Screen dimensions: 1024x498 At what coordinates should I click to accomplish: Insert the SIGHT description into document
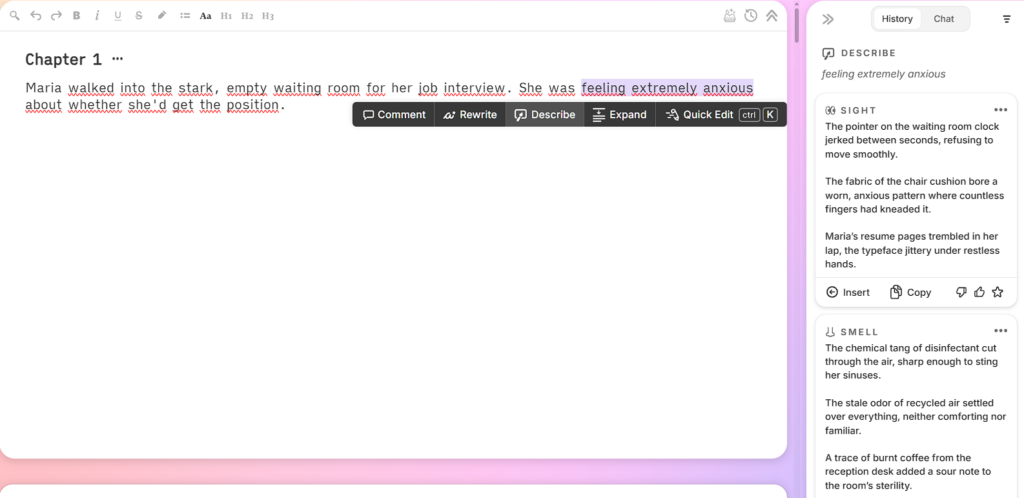(x=848, y=292)
